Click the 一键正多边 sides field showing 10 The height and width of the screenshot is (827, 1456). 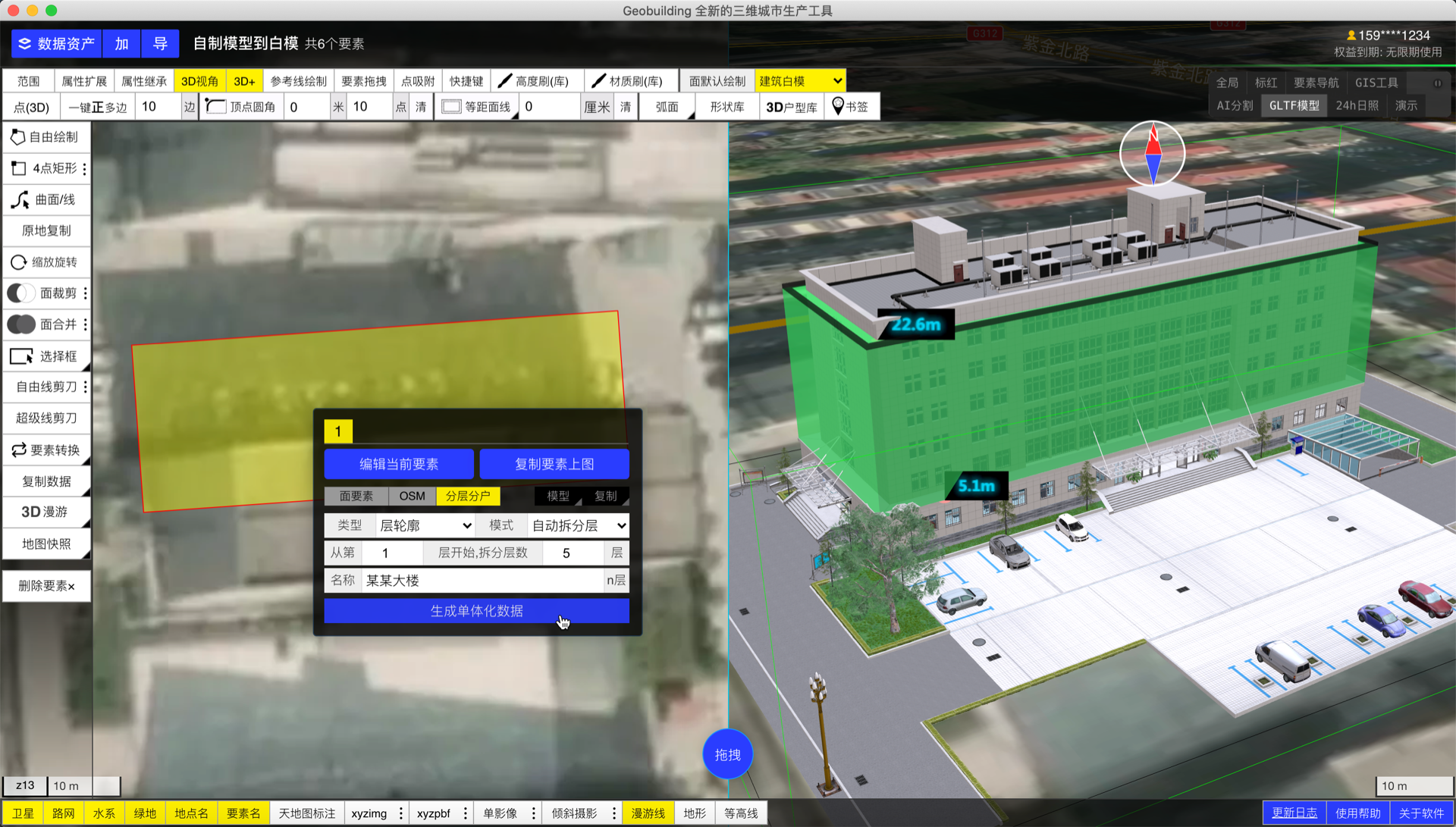click(x=158, y=107)
